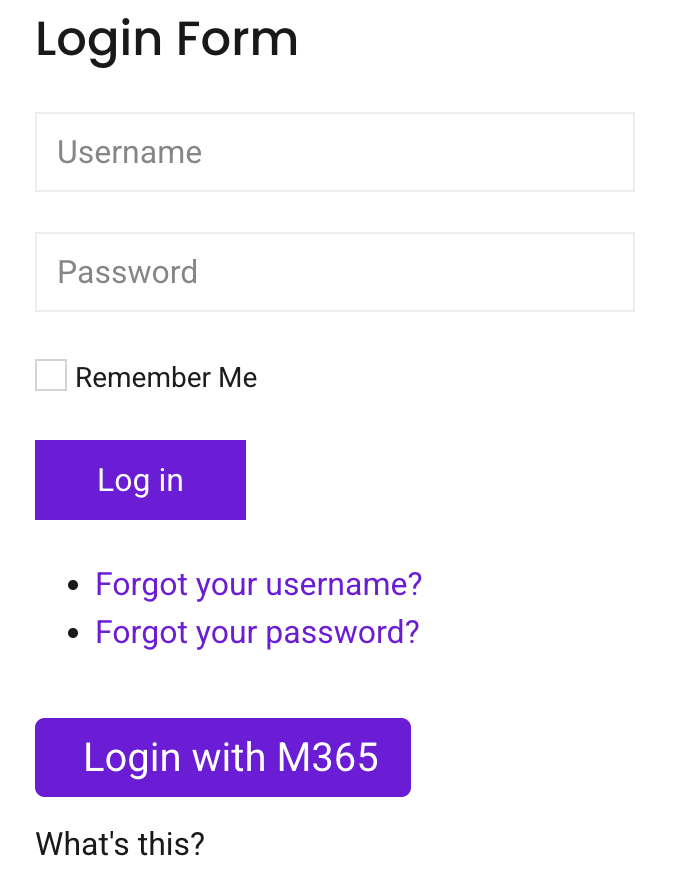Click the Username input field
Viewport: 688px width, 896px height.
[334, 152]
